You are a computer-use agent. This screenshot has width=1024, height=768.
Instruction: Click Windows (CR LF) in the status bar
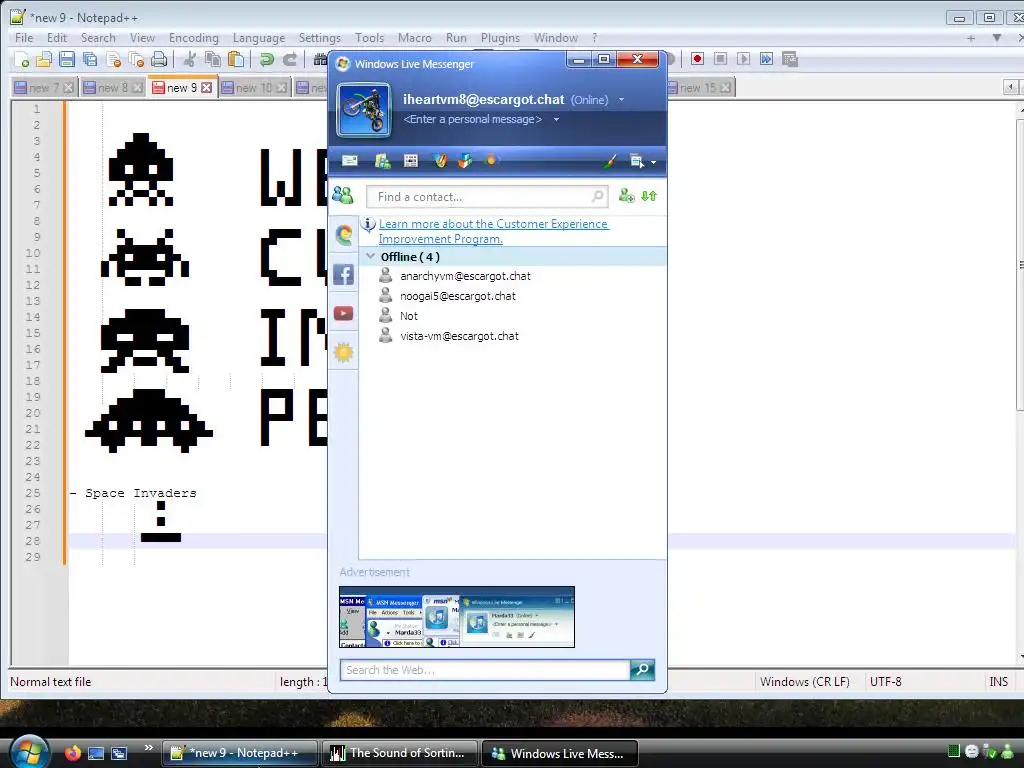click(x=805, y=682)
